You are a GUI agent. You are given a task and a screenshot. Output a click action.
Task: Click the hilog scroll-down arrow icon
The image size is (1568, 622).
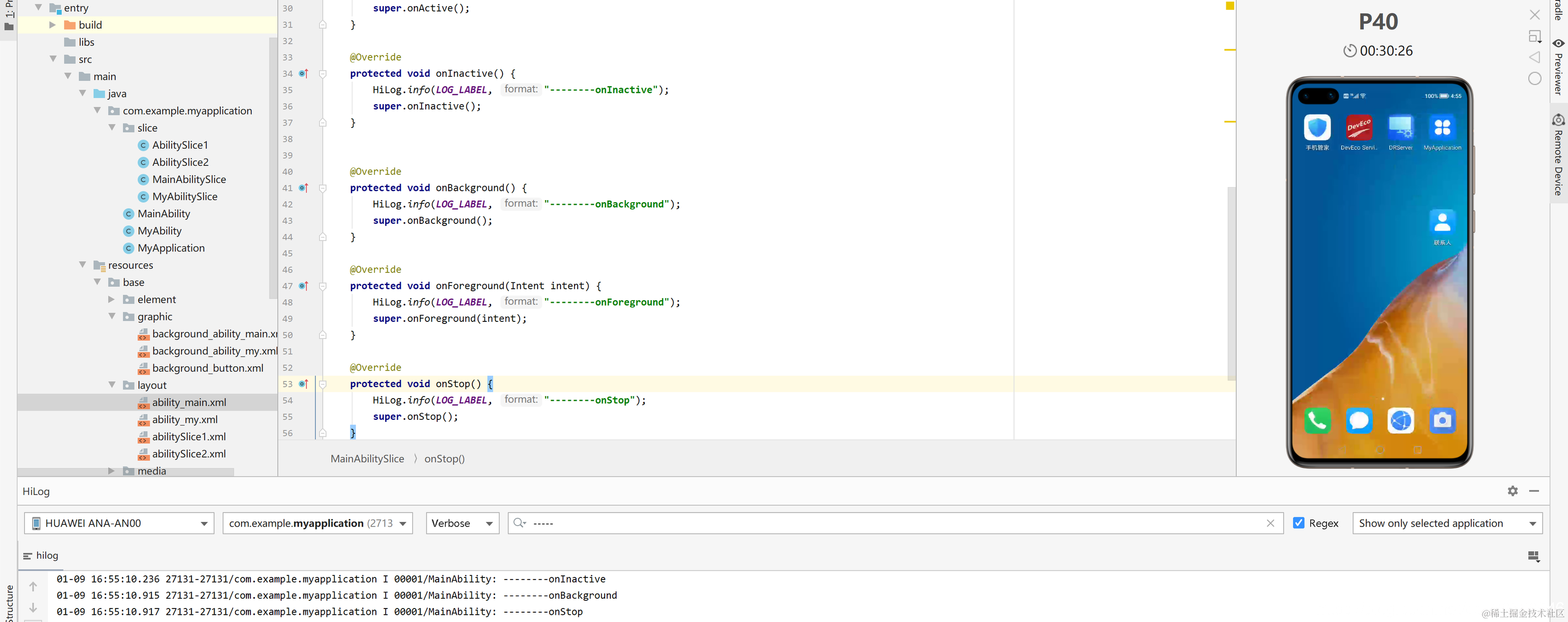tap(34, 607)
